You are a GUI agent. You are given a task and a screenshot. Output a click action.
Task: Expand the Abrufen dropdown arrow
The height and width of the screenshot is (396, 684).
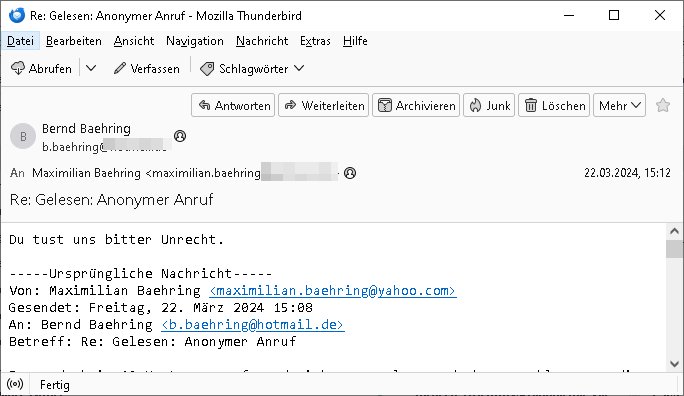(91, 68)
